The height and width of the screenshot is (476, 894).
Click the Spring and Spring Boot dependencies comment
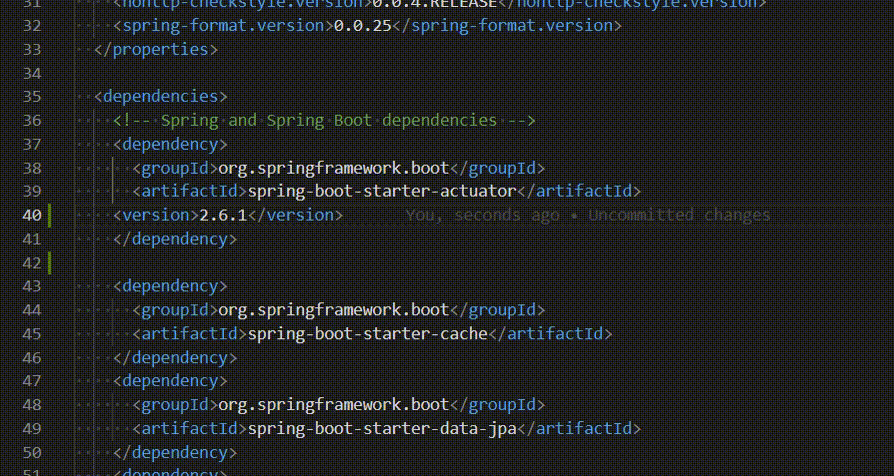[x=324, y=120]
